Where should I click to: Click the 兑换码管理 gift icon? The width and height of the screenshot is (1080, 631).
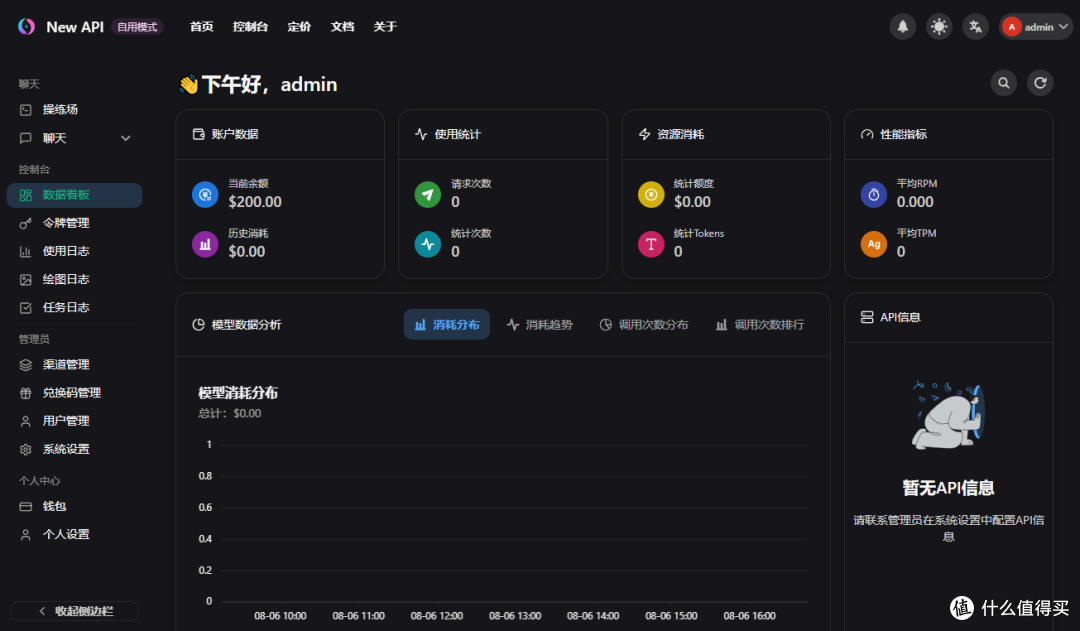pyautogui.click(x=25, y=393)
